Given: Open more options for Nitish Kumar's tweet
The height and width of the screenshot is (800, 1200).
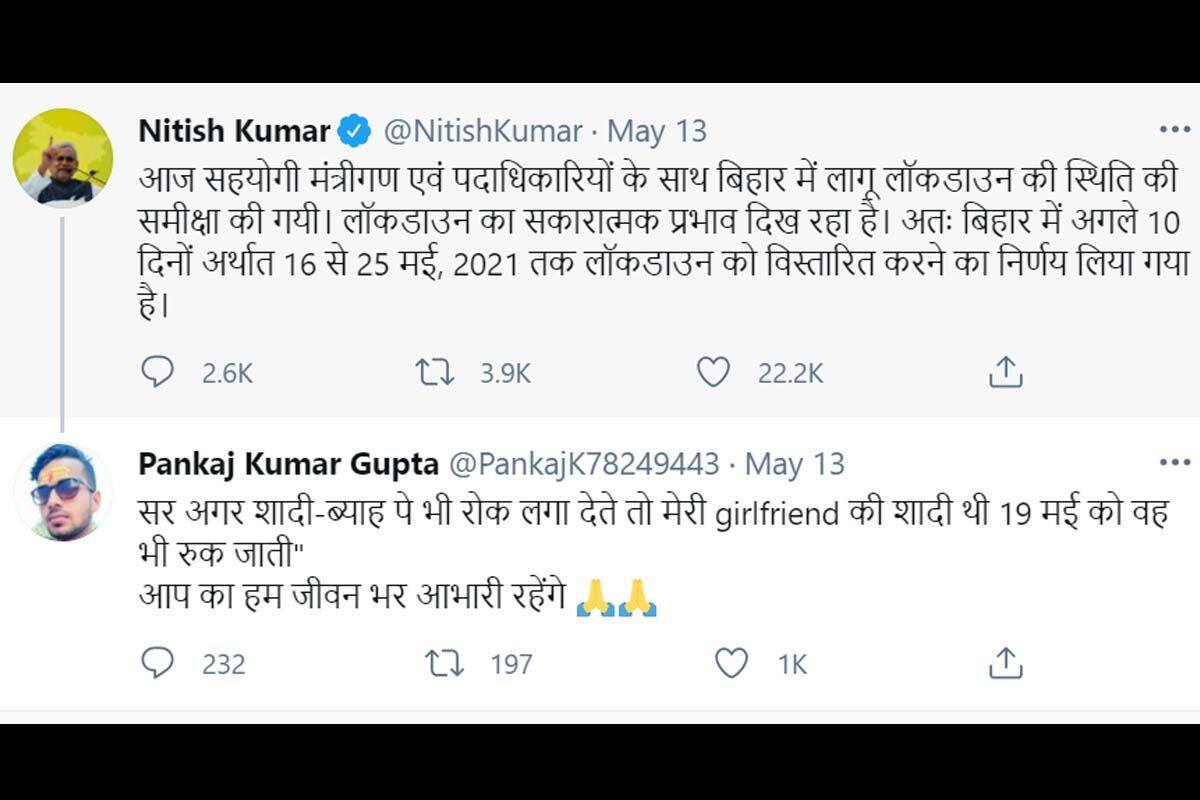Looking at the screenshot, I should (x=1174, y=130).
